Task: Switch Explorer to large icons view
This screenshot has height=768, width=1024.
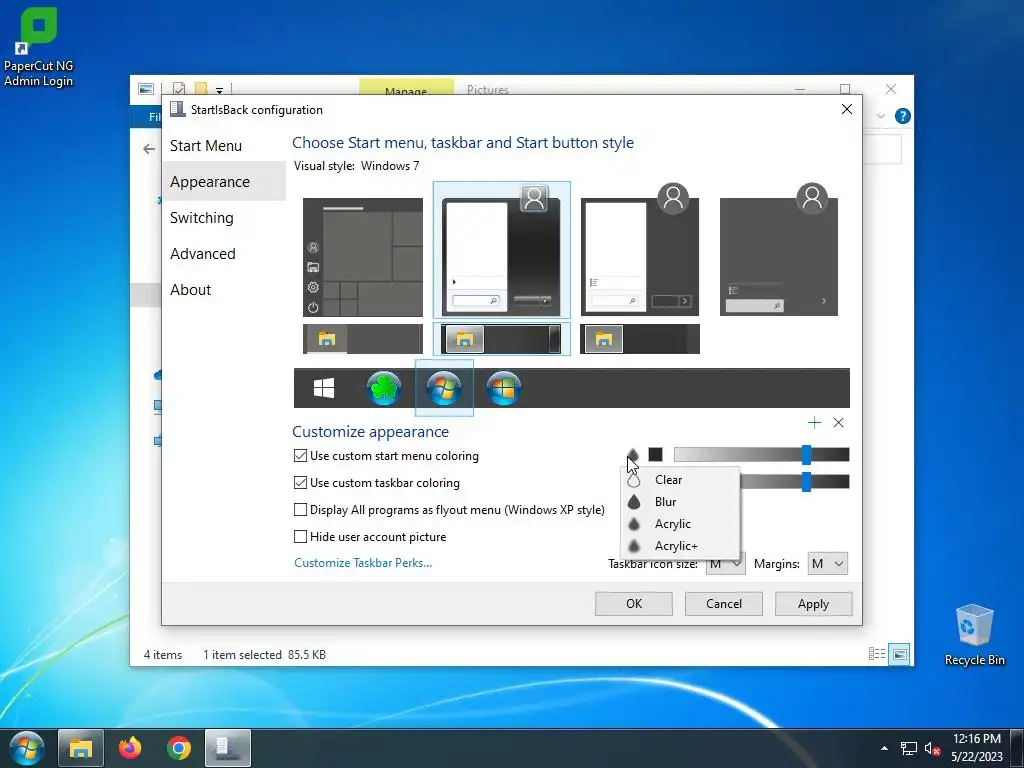Action: tap(900, 654)
